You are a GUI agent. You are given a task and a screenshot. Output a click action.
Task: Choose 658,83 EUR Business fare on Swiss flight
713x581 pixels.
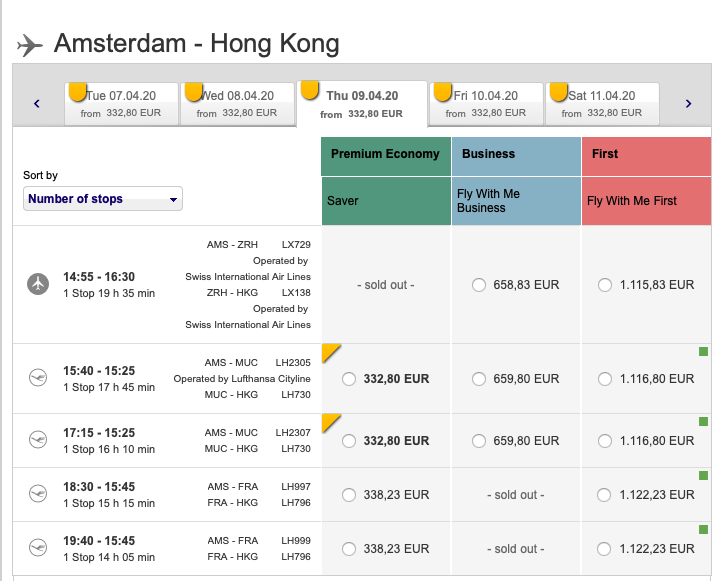click(x=479, y=285)
